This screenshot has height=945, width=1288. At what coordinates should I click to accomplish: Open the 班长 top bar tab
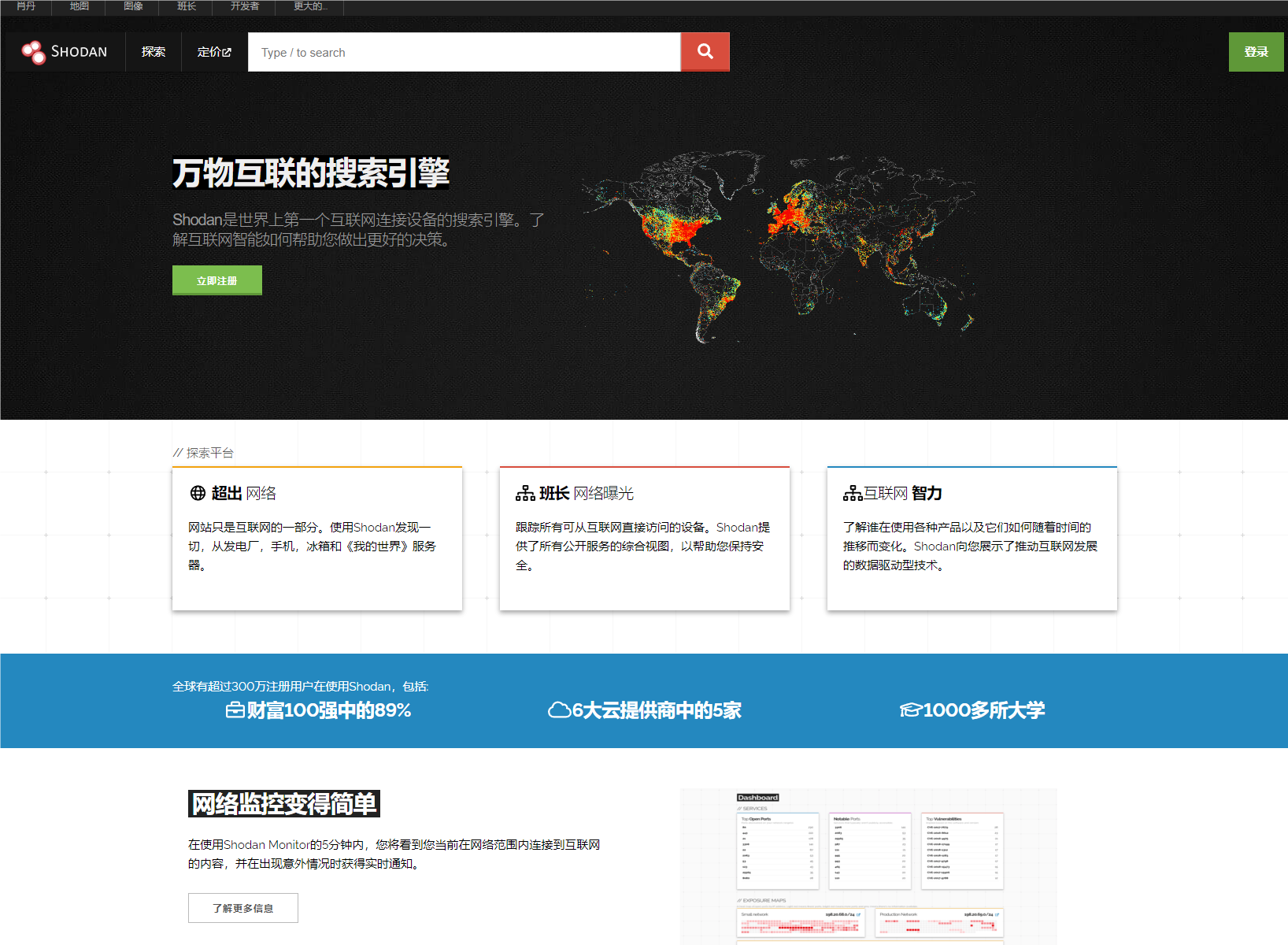[x=187, y=6]
